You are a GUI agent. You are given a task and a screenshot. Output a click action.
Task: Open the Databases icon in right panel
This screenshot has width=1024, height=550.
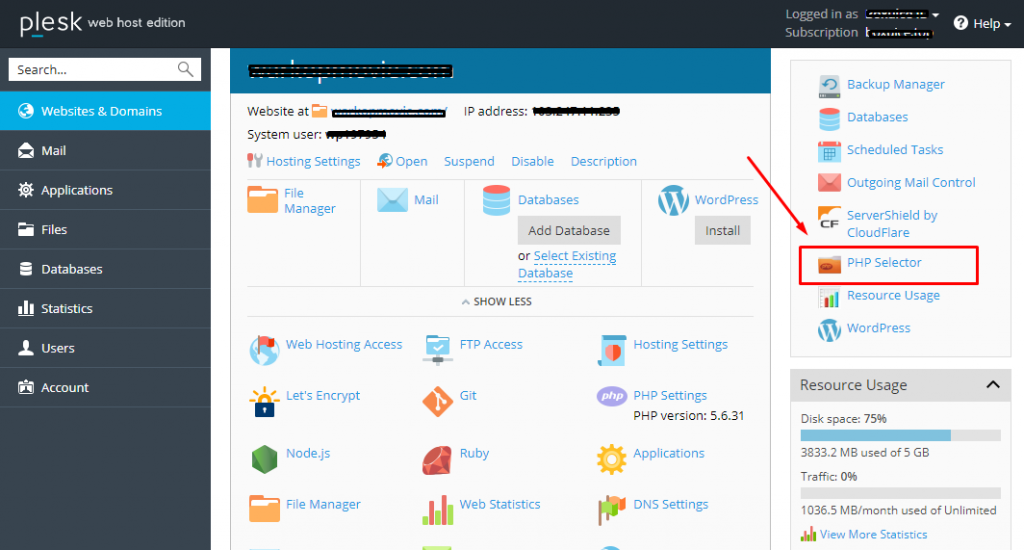(829, 118)
